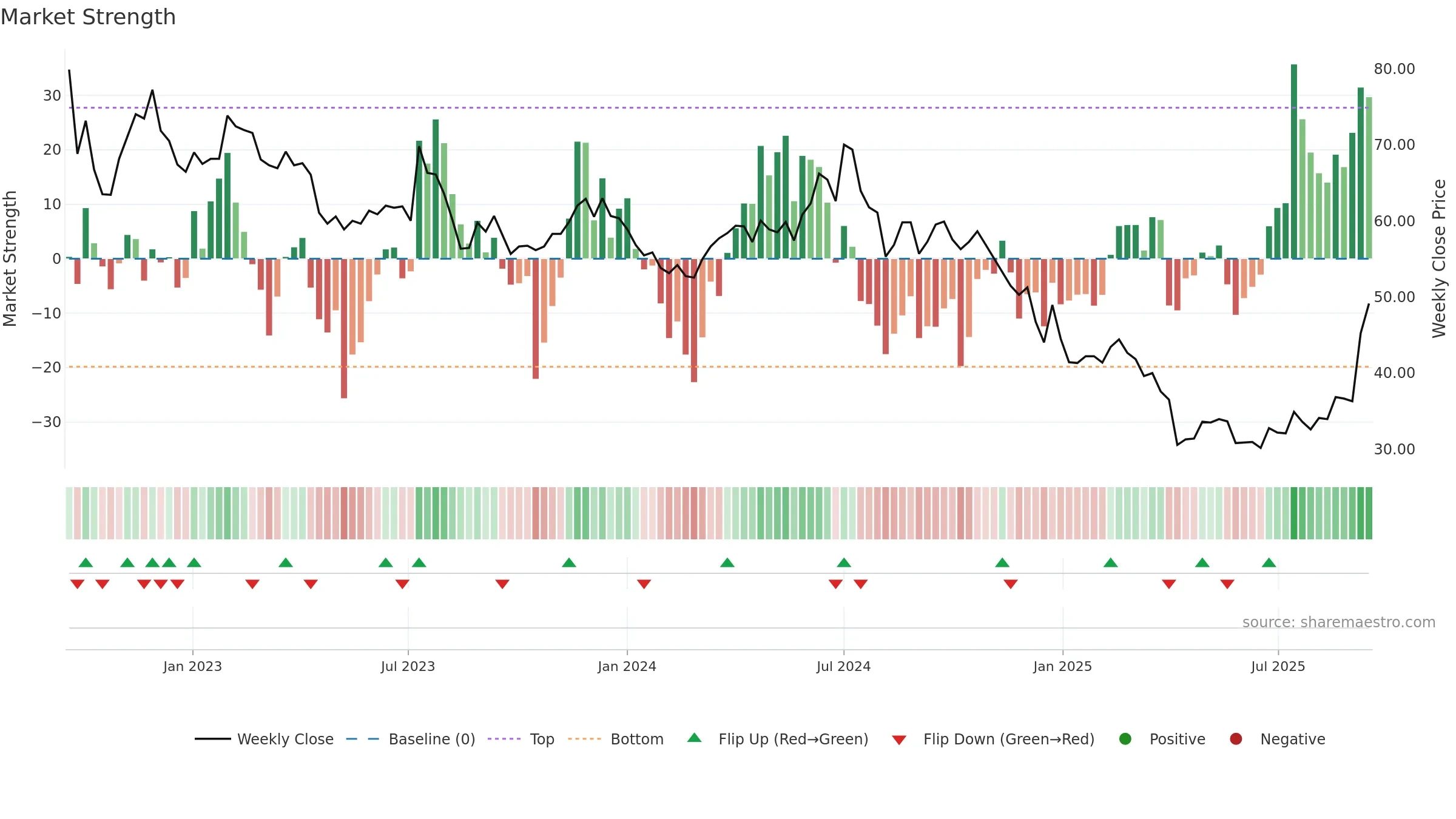
Task: Click the blue dashed Baseline line sample
Action: click(x=363, y=739)
